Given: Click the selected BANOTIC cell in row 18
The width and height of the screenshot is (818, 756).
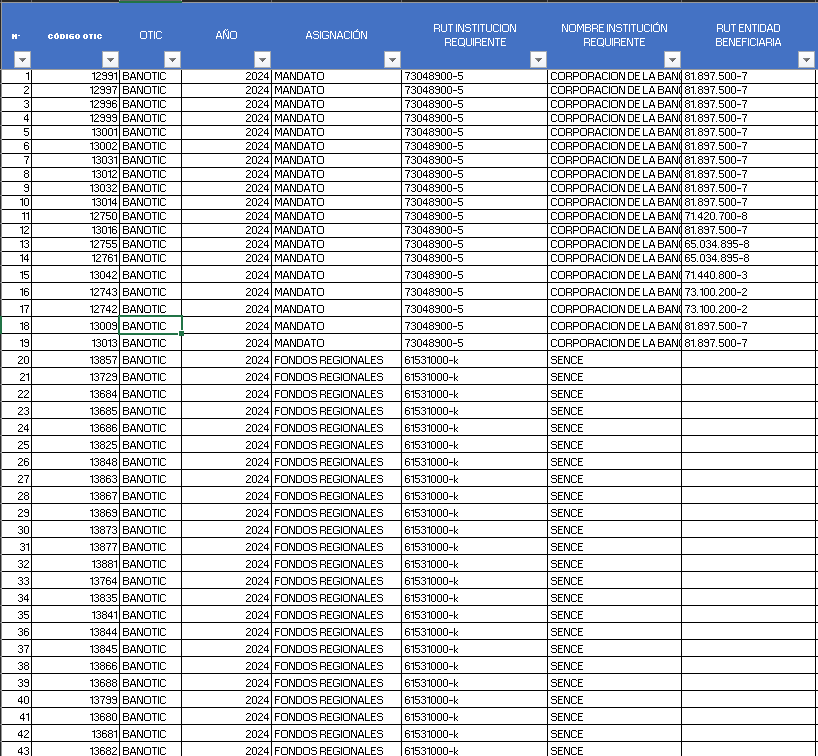Looking at the screenshot, I should click(x=150, y=326).
